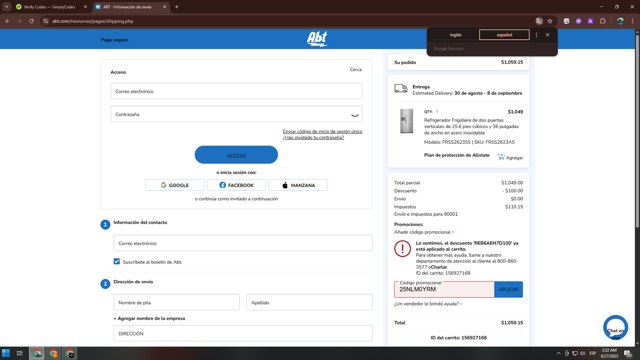Go forward in browser history

pyautogui.click(x=19, y=21)
